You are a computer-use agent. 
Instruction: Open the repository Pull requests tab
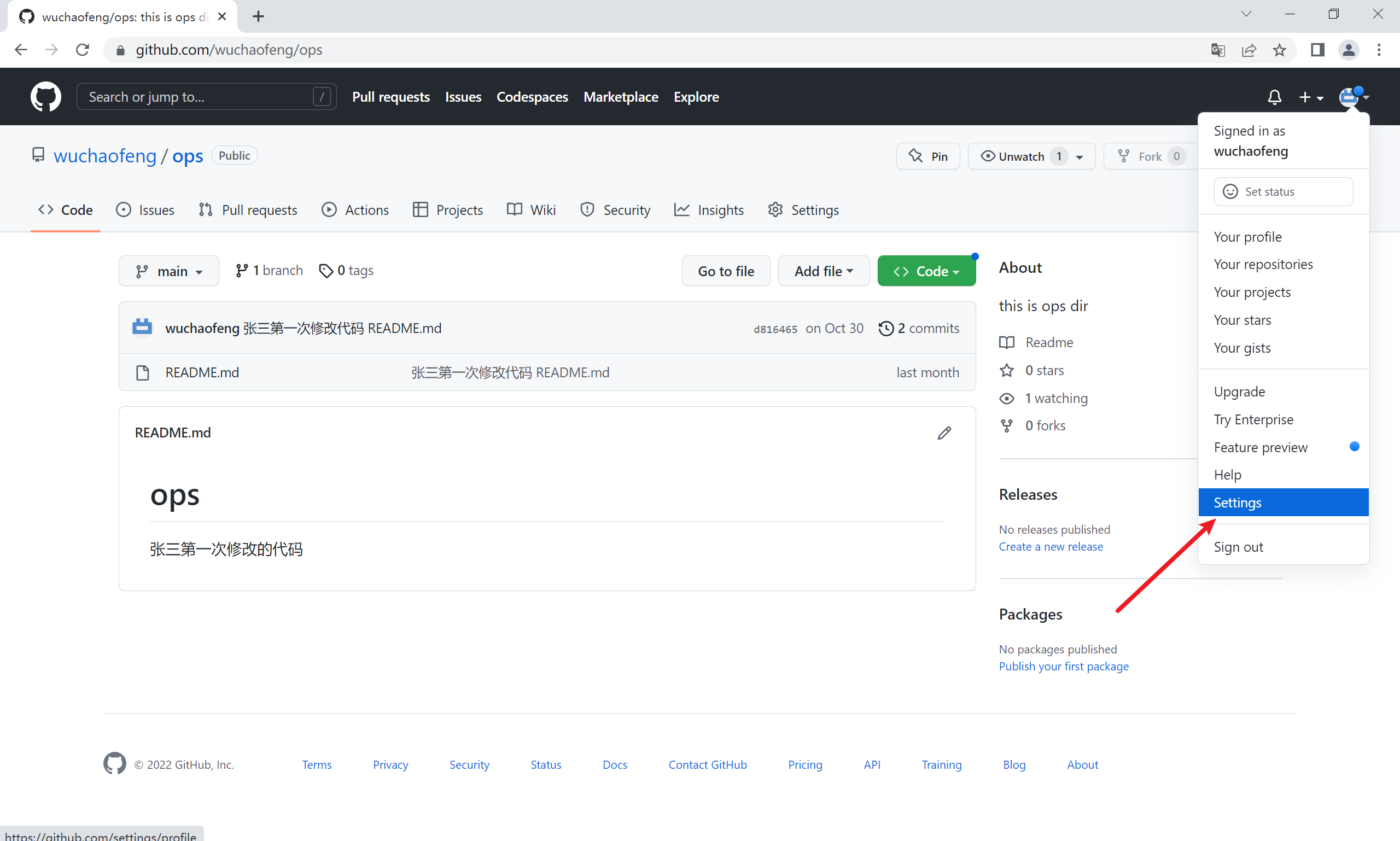[x=248, y=209]
